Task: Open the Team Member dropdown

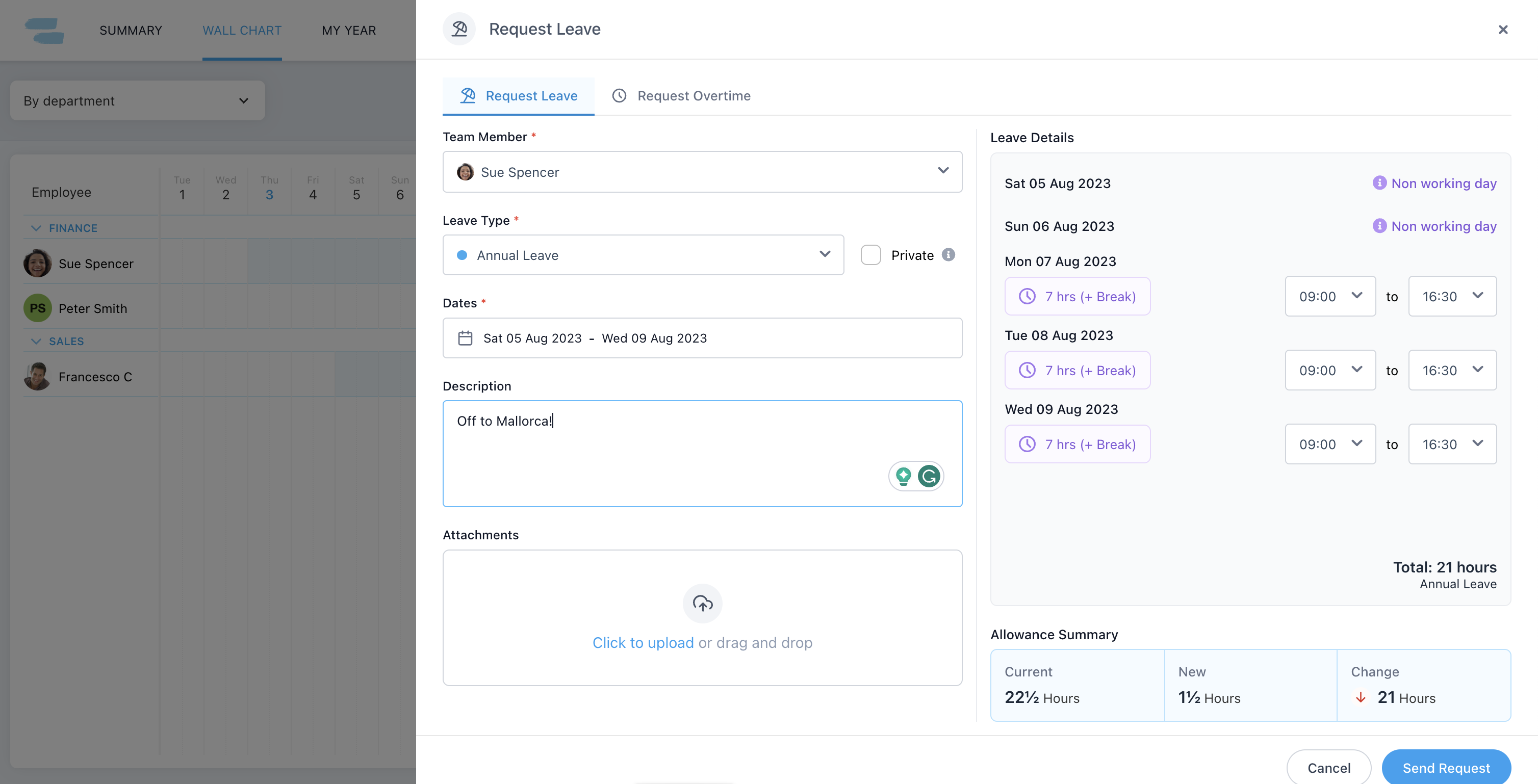Action: click(702, 172)
